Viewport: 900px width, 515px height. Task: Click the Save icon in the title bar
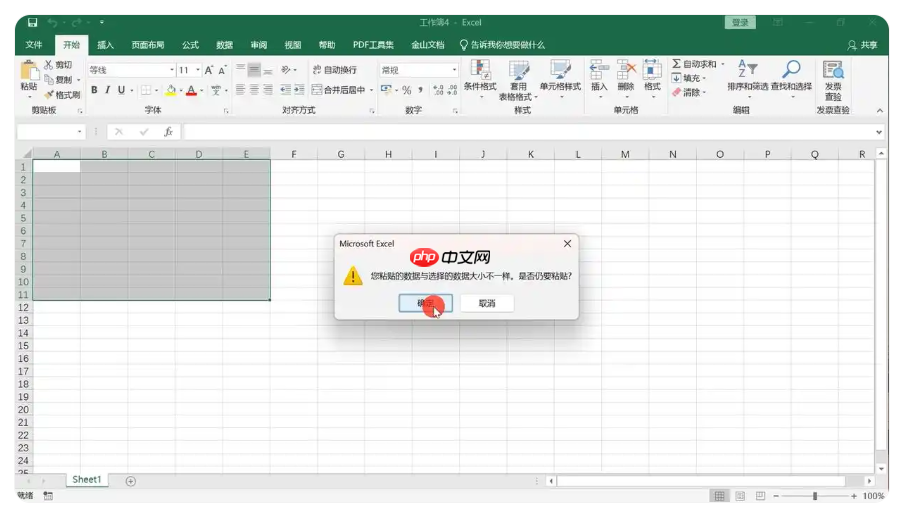click(32, 22)
